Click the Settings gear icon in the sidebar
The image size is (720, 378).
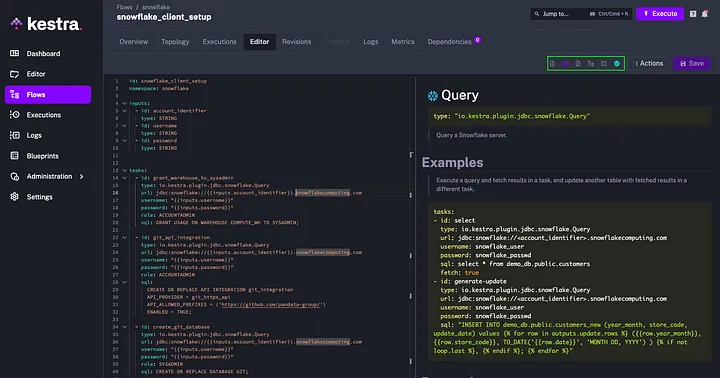coord(15,197)
